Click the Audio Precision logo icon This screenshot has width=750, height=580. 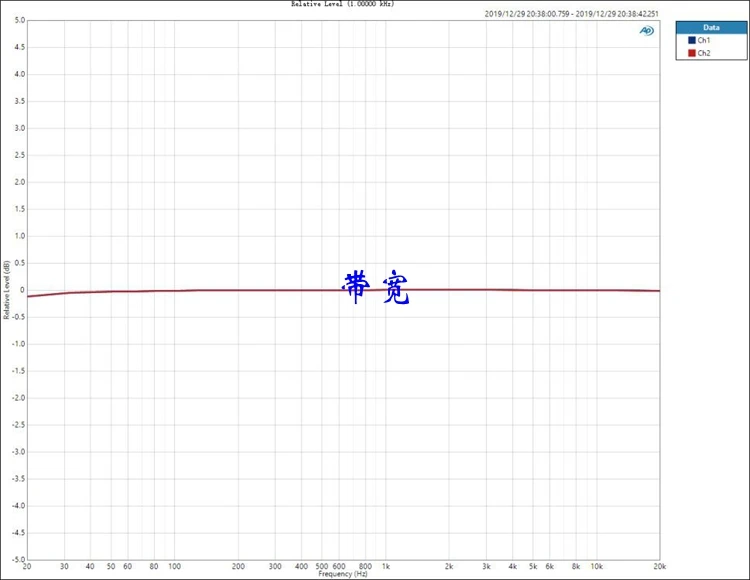(x=647, y=31)
